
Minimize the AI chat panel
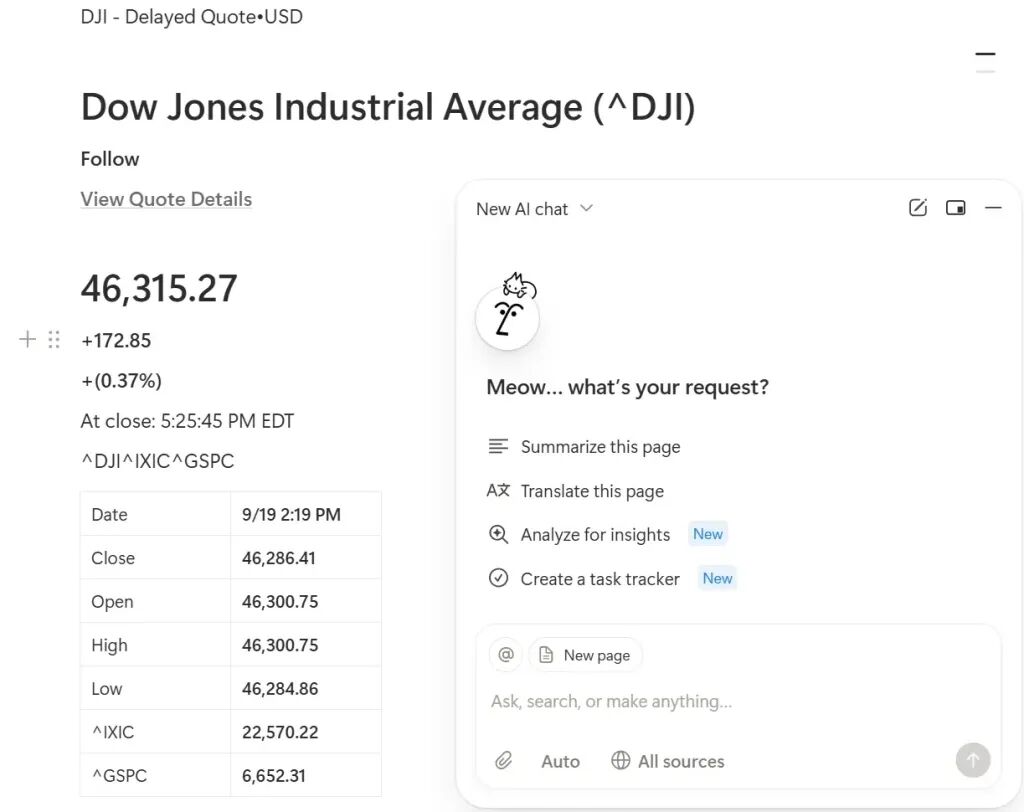pos(993,208)
